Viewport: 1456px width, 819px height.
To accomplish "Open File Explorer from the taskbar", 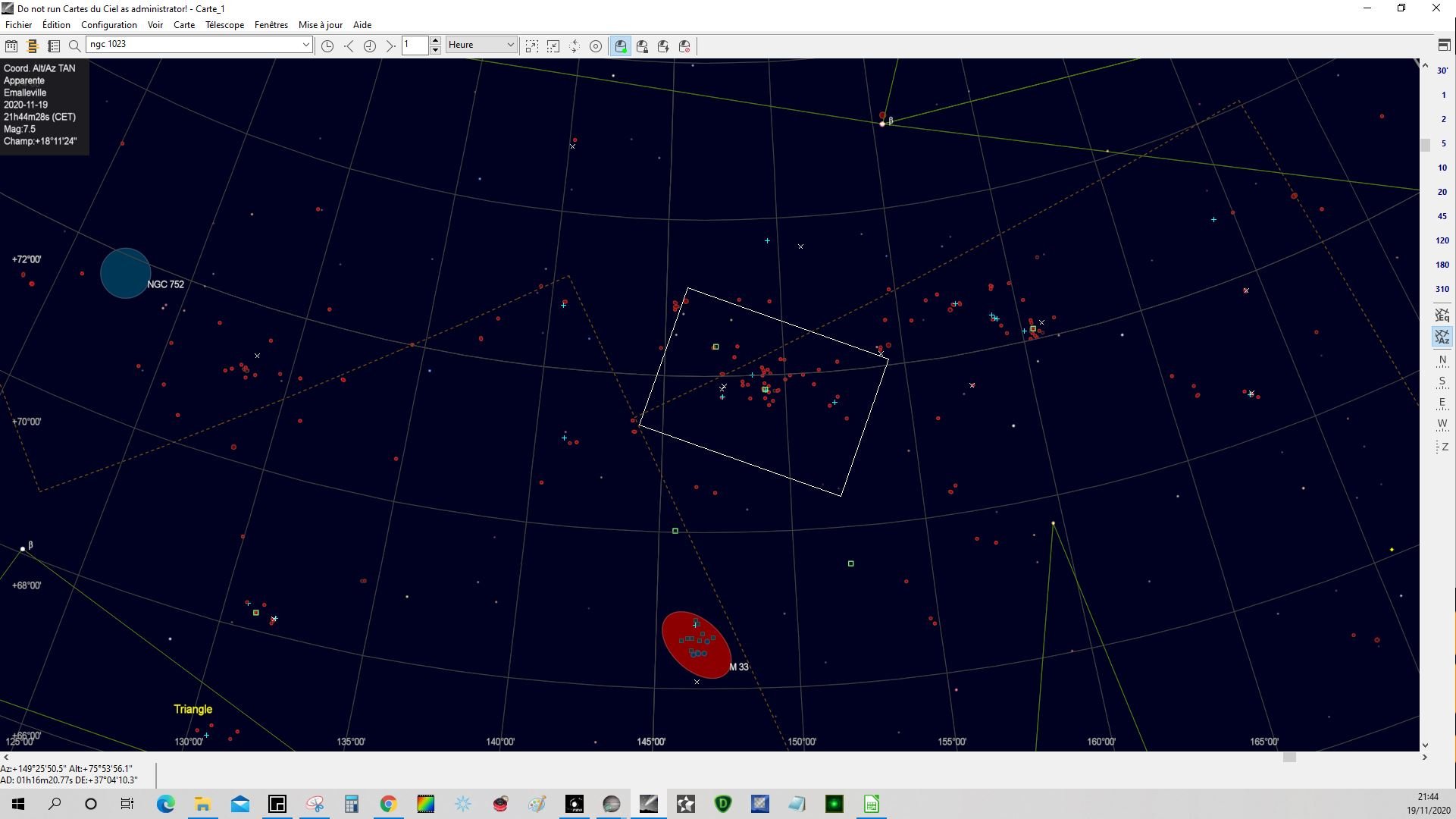I will pyautogui.click(x=202, y=804).
